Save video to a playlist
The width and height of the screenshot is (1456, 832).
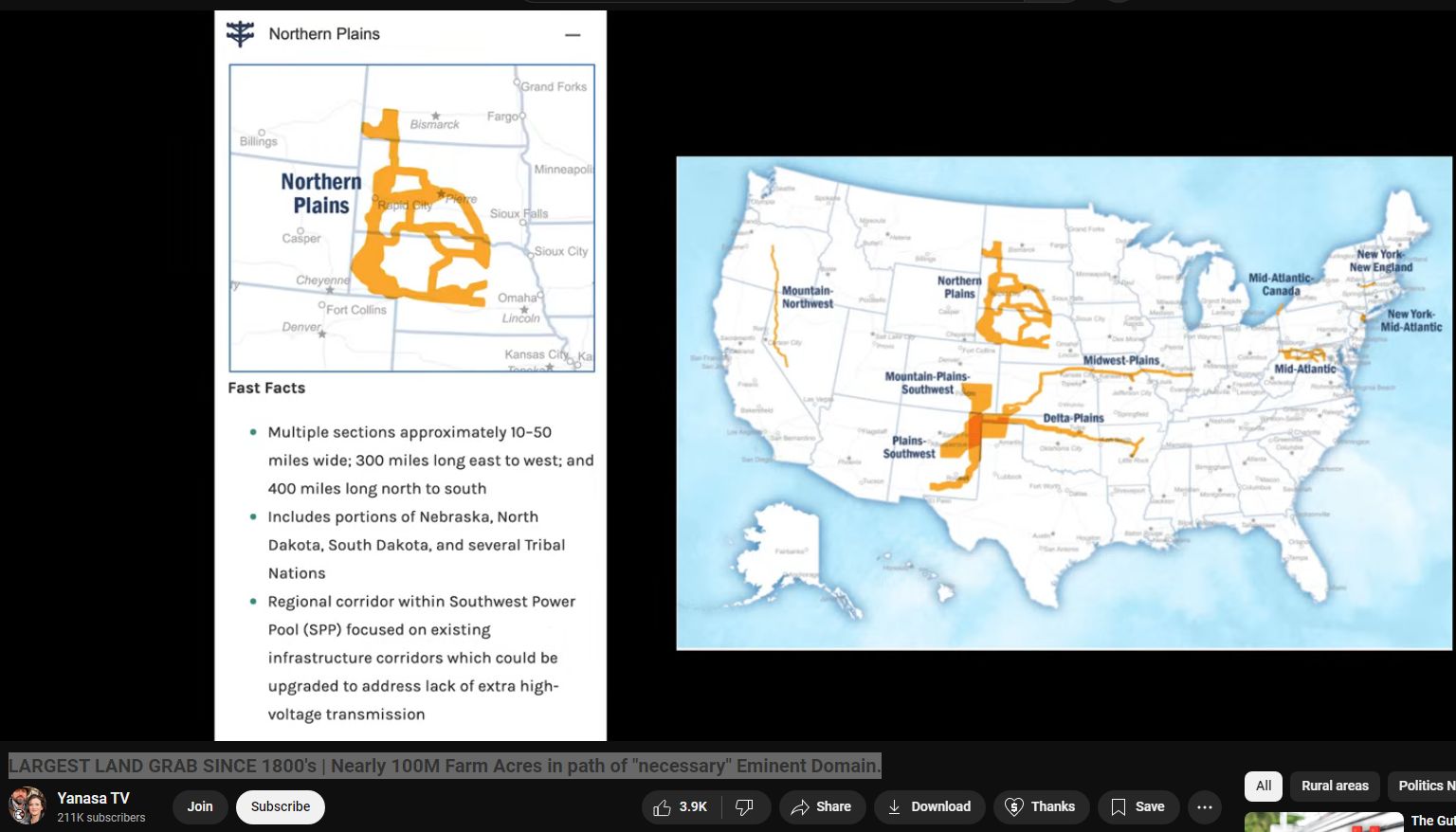[1137, 807]
